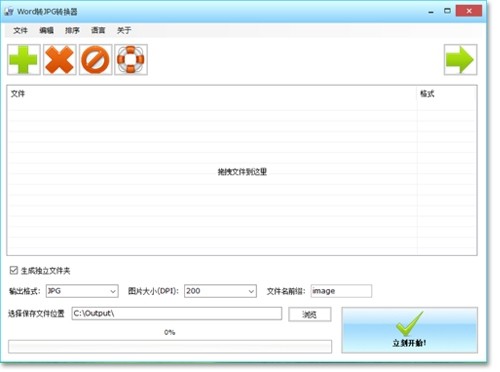Open the 文件 menu

(20, 30)
